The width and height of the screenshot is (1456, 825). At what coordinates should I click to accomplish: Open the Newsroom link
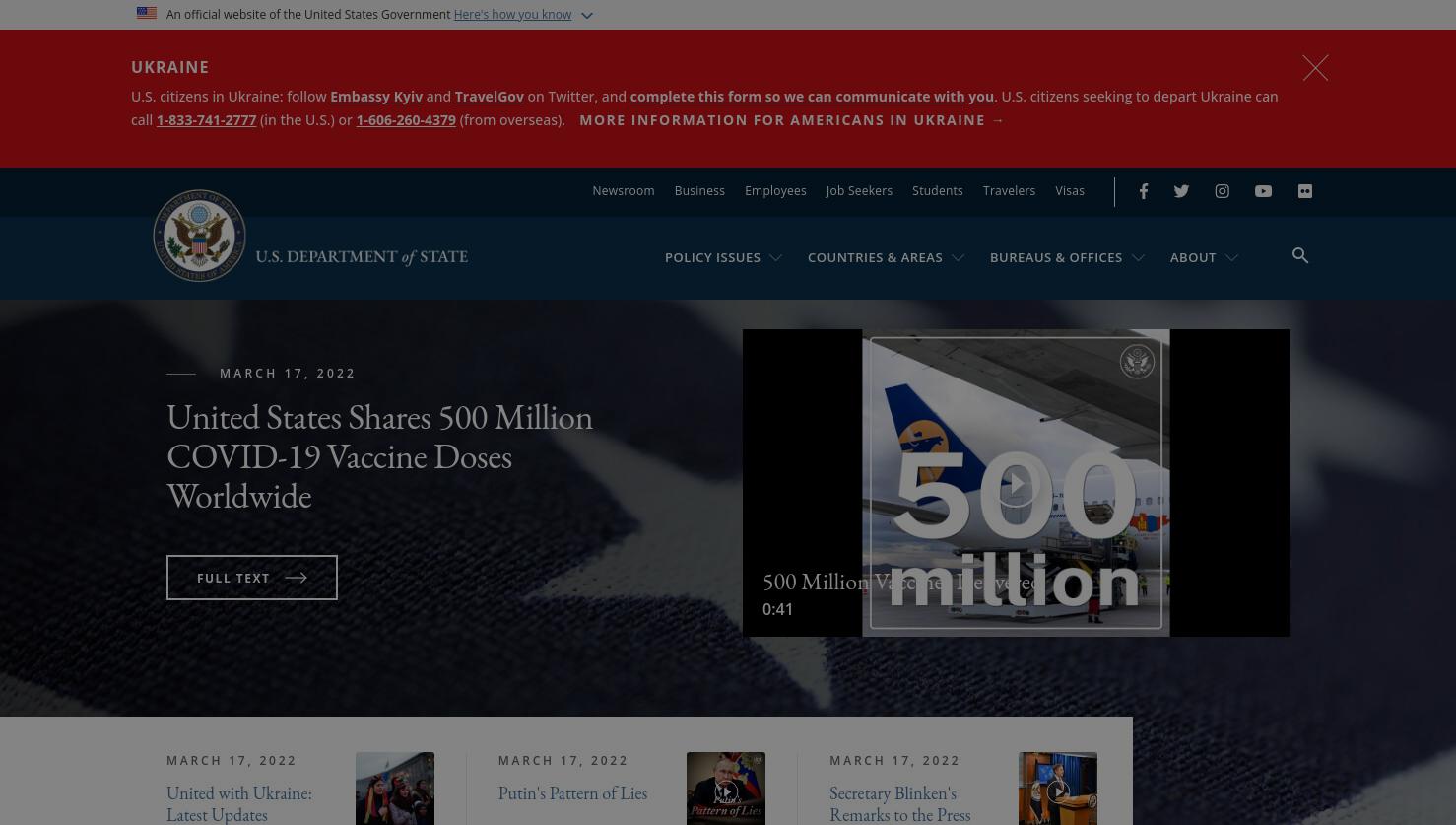coord(623,191)
